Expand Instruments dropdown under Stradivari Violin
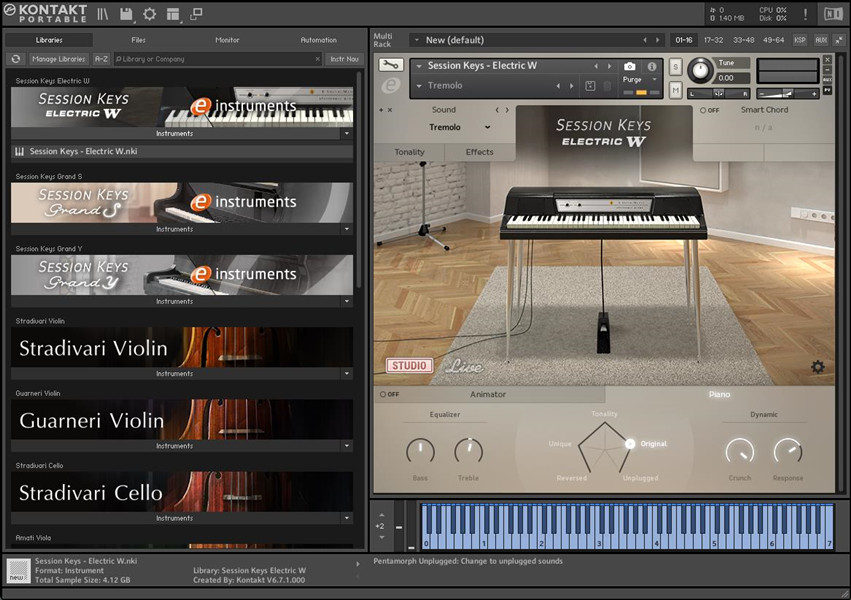 coord(347,374)
